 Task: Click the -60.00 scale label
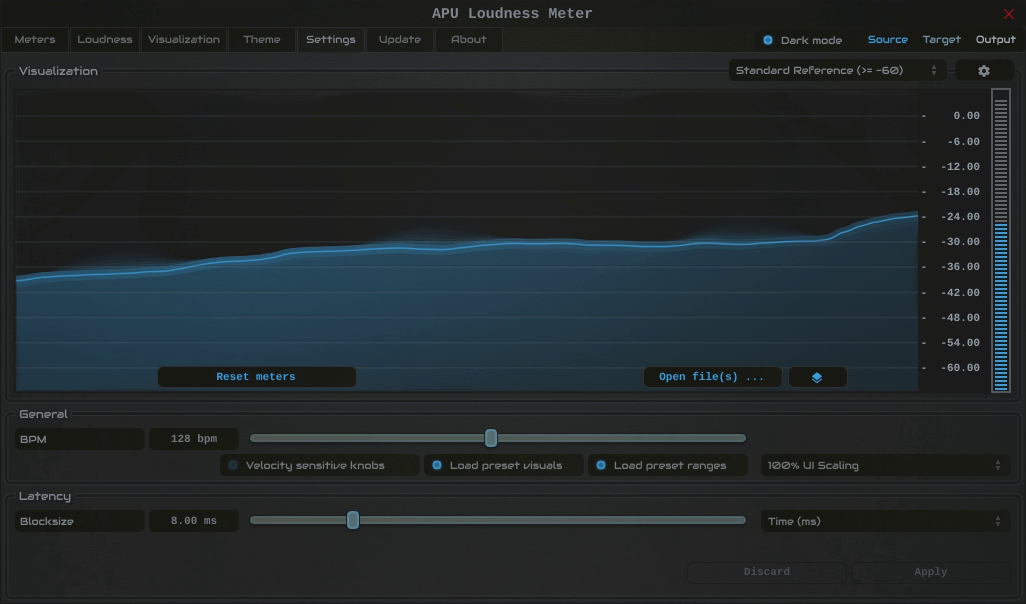pos(960,368)
